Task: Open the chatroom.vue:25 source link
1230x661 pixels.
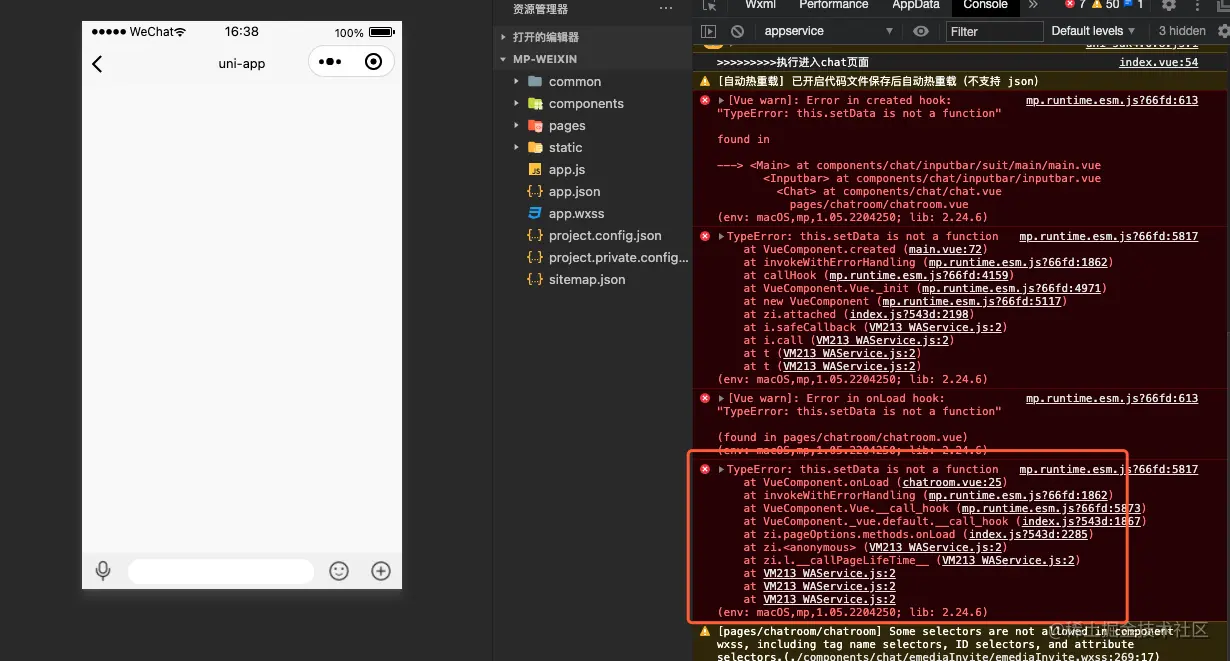Action: [x=952, y=482]
